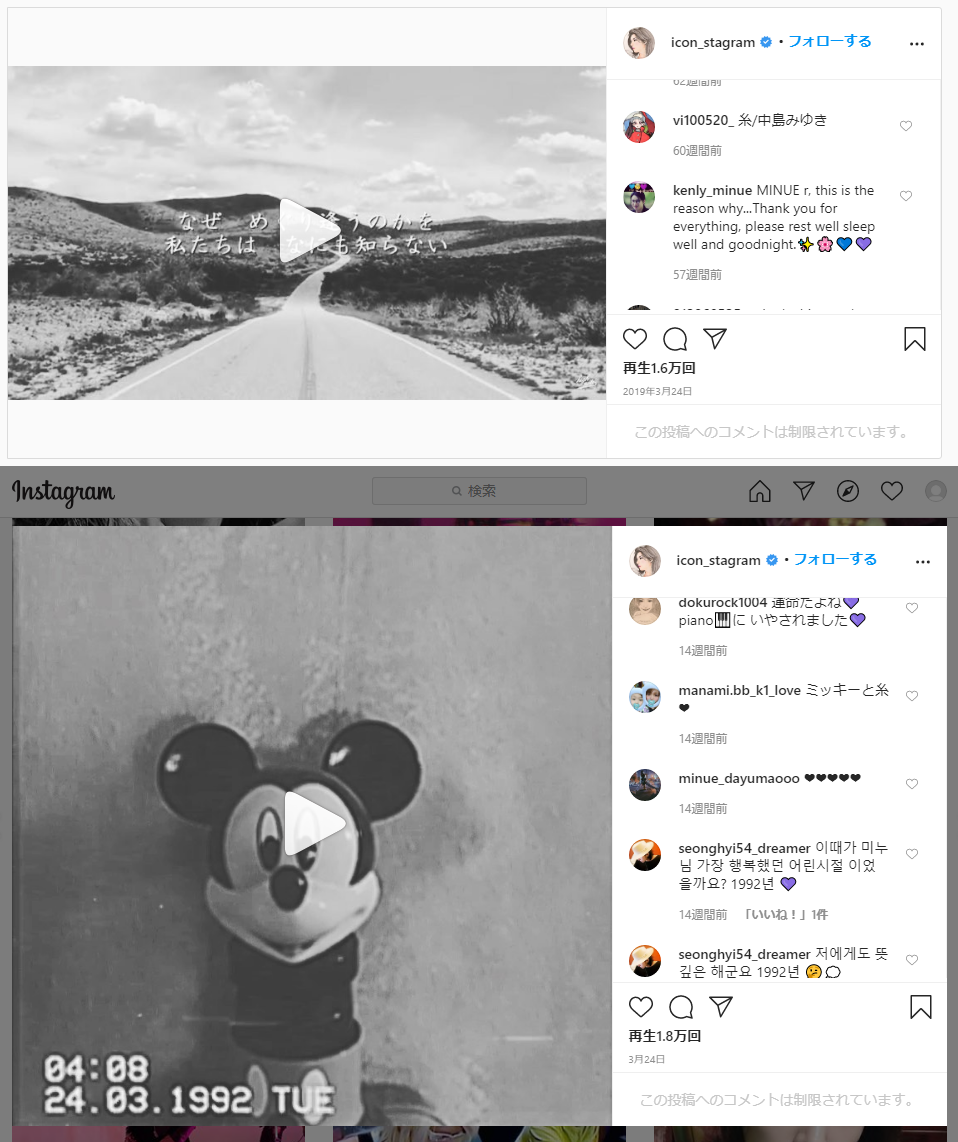Click the 3月24日 date in the bottom post
This screenshot has width=958, height=1142.
(x=647, y=1059)
